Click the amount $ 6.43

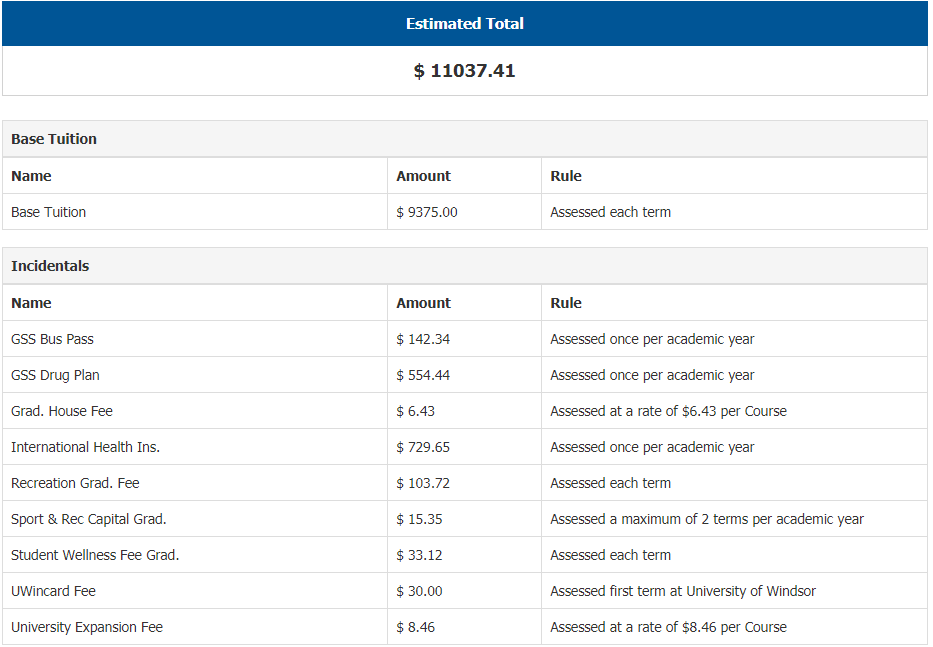click(x=415, y=411)
